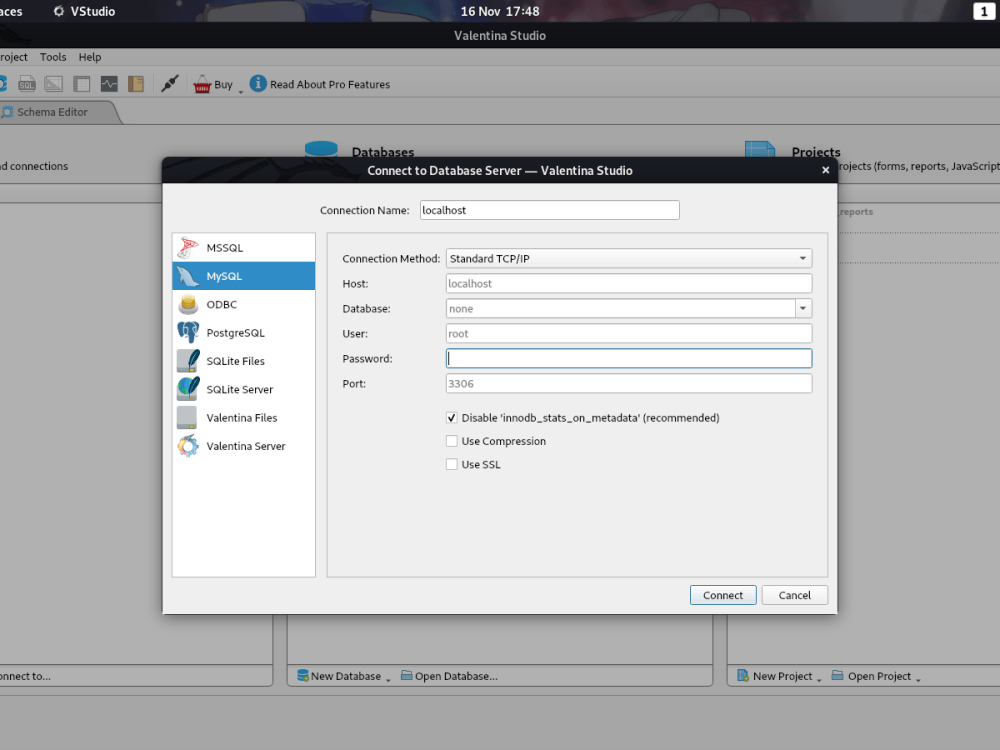Image resolution: width=1000 pixels, height=750 pixels.
Task: Select the ODBC database icon
Action: tap(188, 304)
